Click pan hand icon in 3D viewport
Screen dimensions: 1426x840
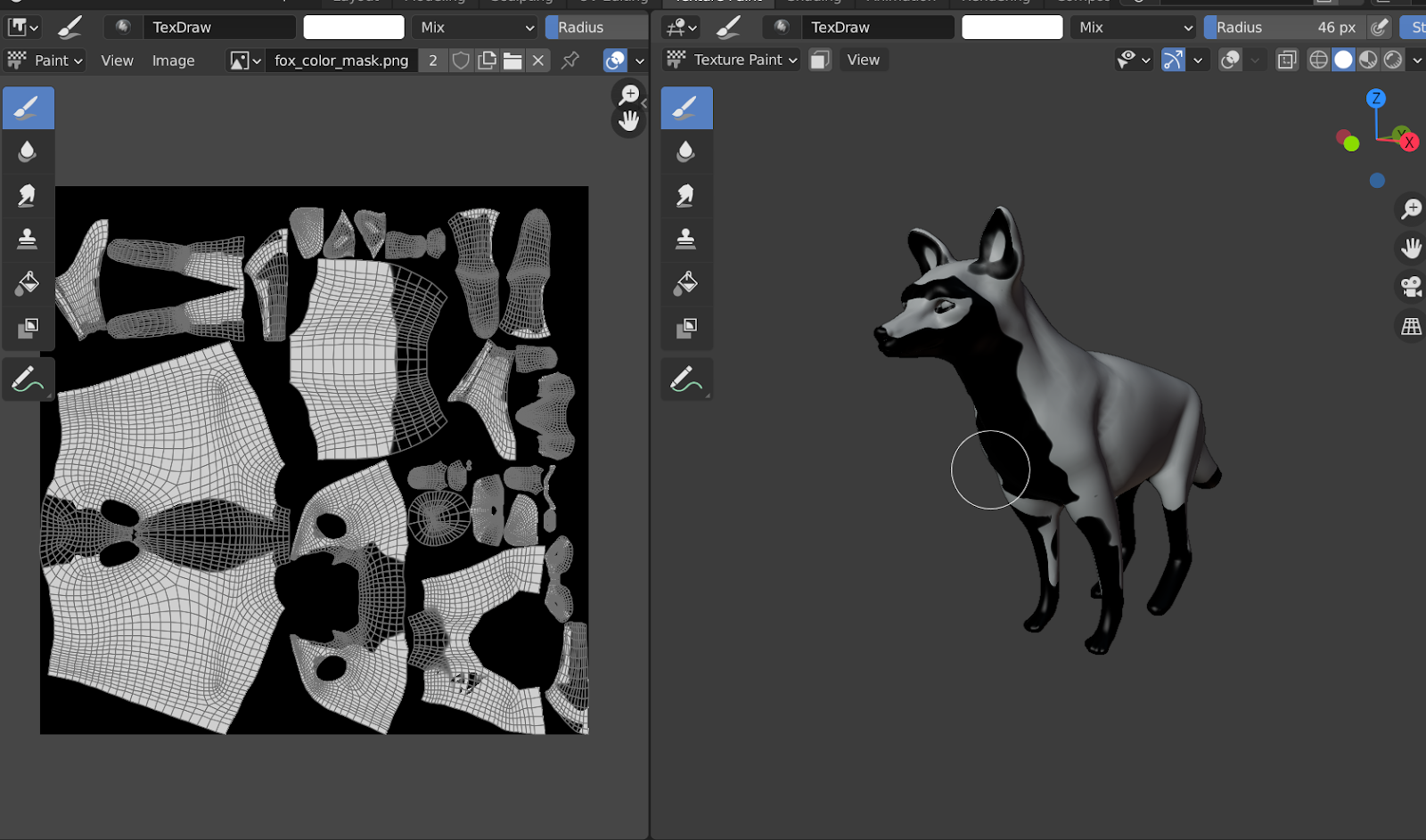pyautogui.click(x=1411, y=248)
